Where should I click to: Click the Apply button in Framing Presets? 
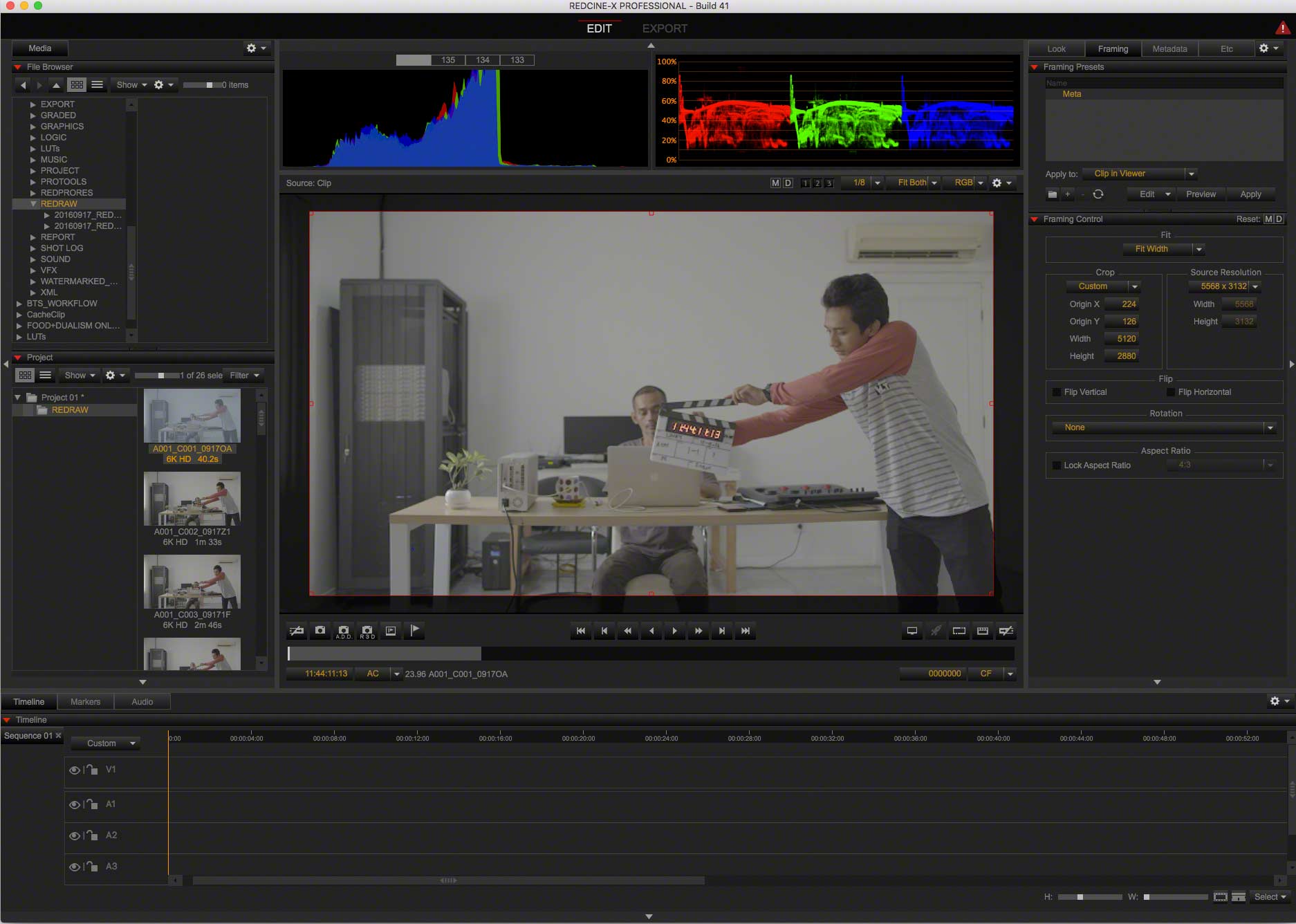(x=1250, y=194)
